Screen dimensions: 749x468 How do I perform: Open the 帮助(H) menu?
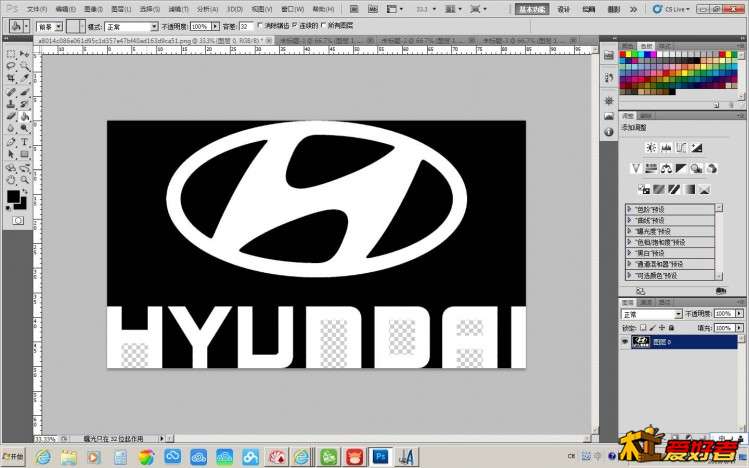pyautogui.click(x=323, y=9)
